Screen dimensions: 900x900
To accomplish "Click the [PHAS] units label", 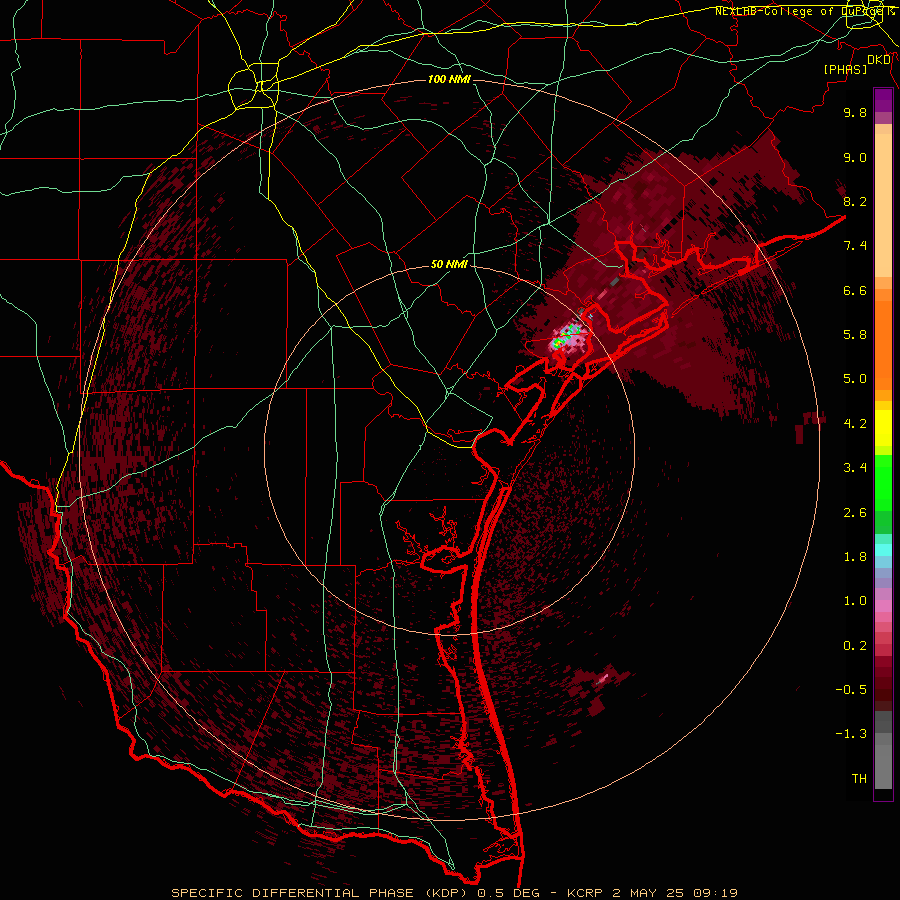I will tap(845, 70).
